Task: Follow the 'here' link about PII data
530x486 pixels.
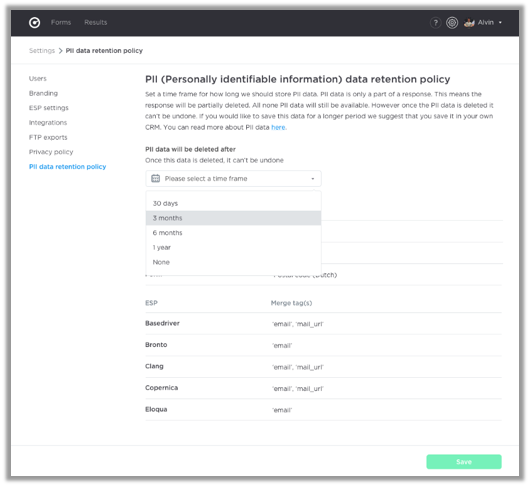Action: coord(278,127)
